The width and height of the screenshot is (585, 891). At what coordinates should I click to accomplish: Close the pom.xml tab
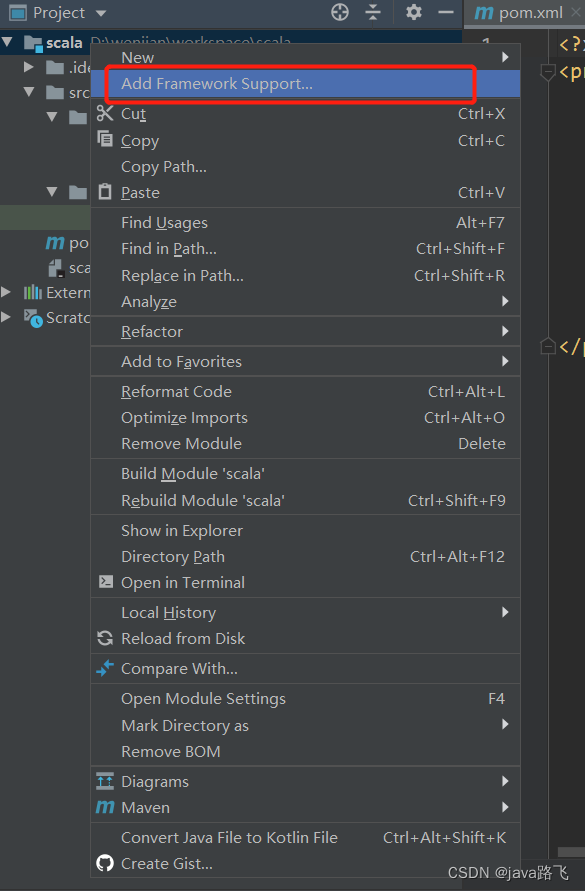coord(576,12)
